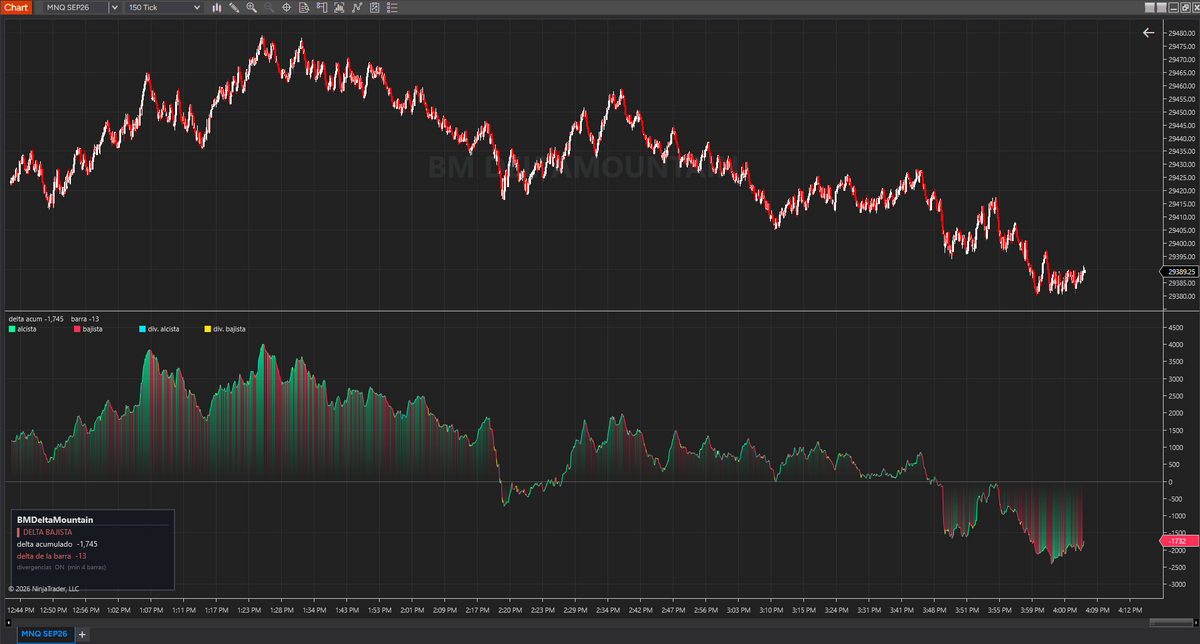Zoom in with the magnifier plus icon
The width and height of the screenshot is (1200, 644).
(x=251, y=7)
